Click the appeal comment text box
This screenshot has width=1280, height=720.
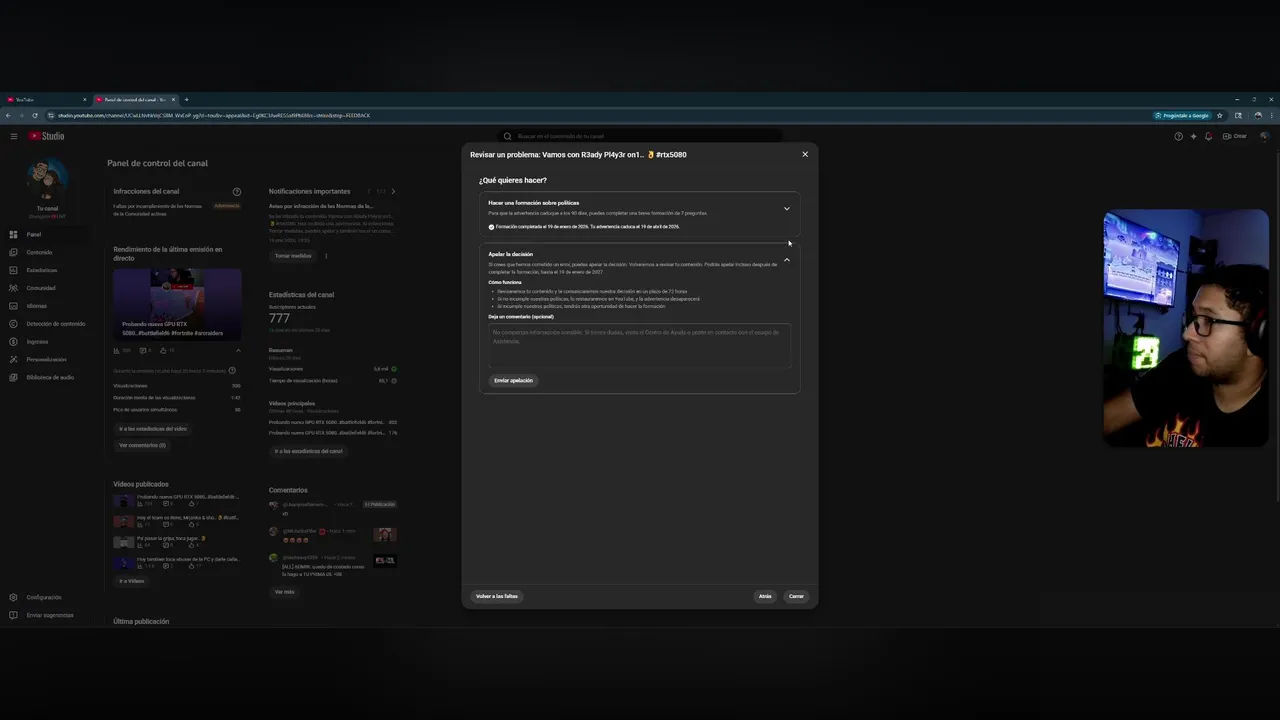tap(639, 345)
